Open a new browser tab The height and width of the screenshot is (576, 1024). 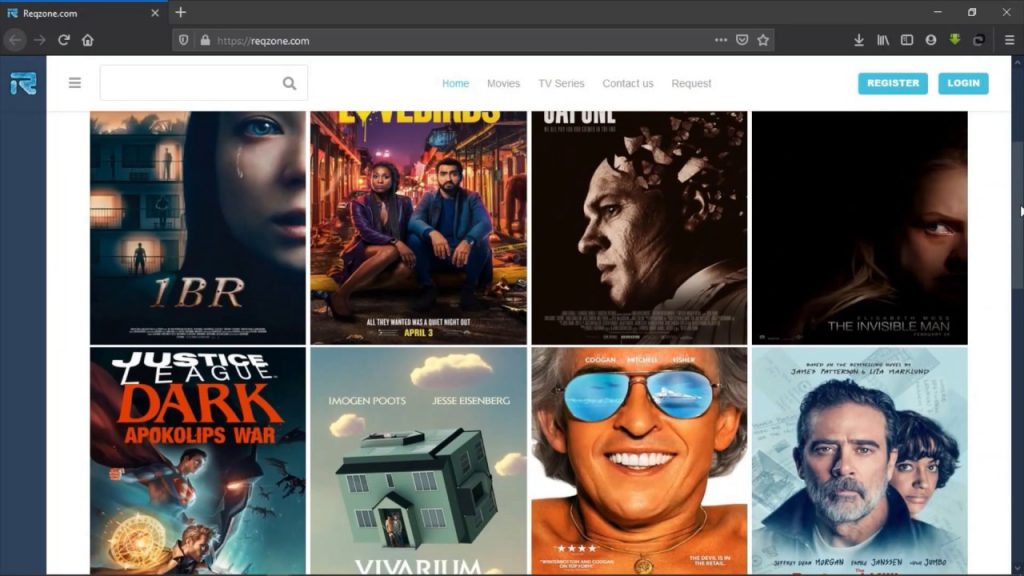point(181,12)
